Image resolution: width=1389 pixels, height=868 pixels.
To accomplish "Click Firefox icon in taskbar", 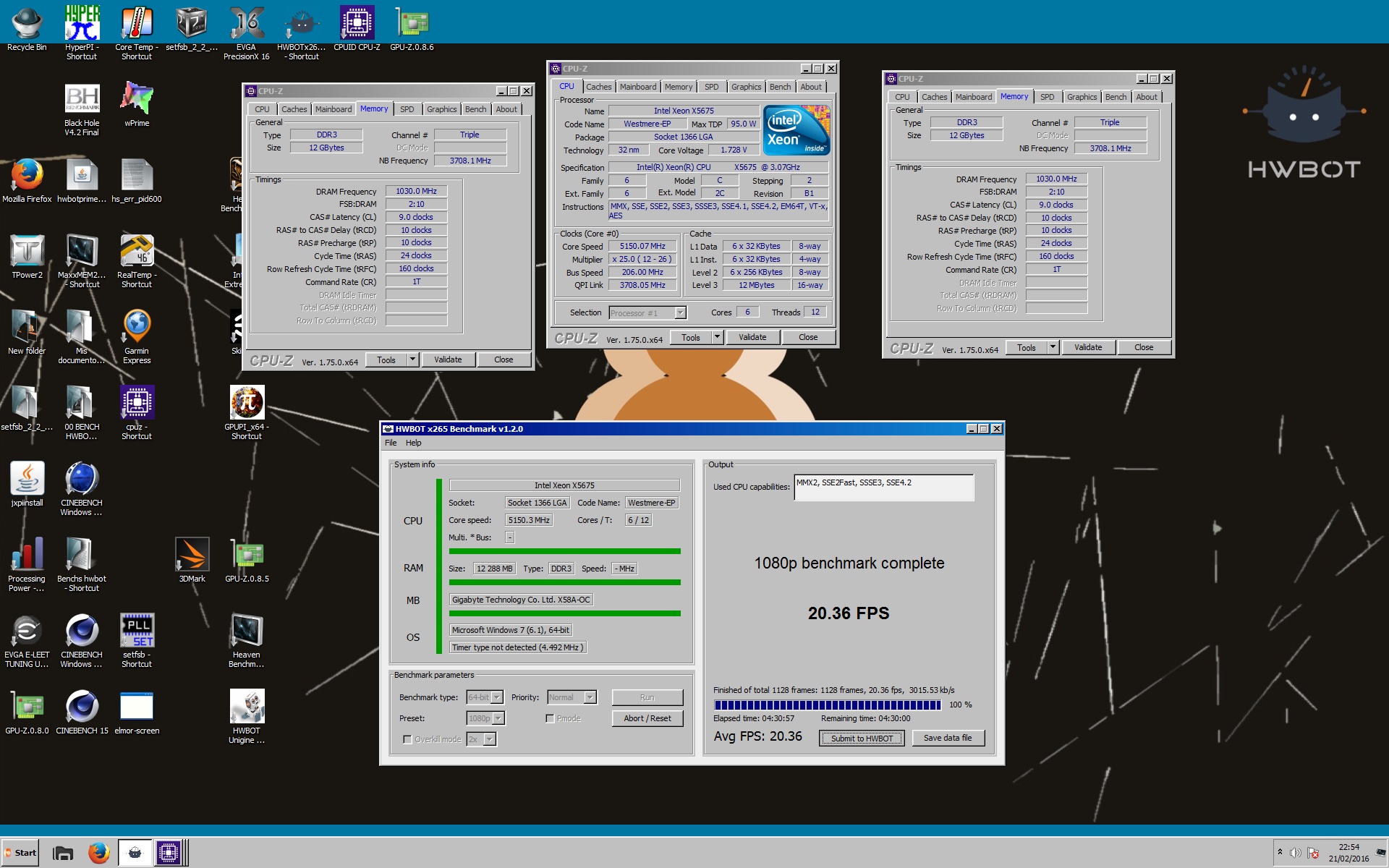I will coord(99,853).
